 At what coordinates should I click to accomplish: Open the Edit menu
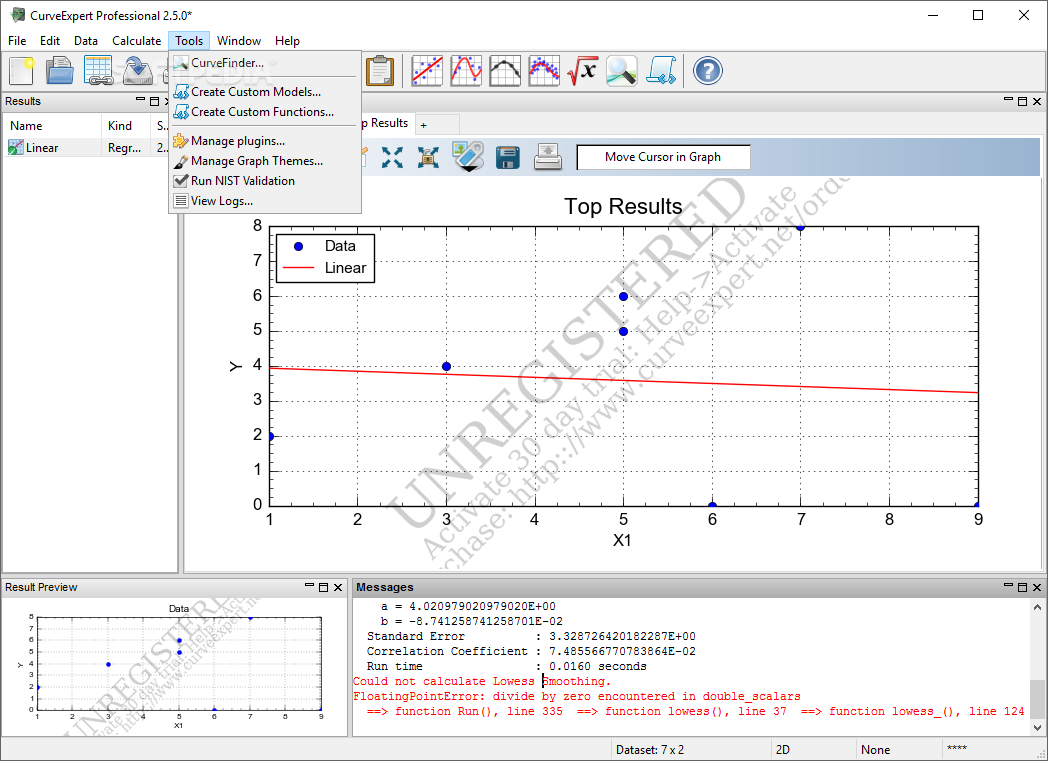50,41
